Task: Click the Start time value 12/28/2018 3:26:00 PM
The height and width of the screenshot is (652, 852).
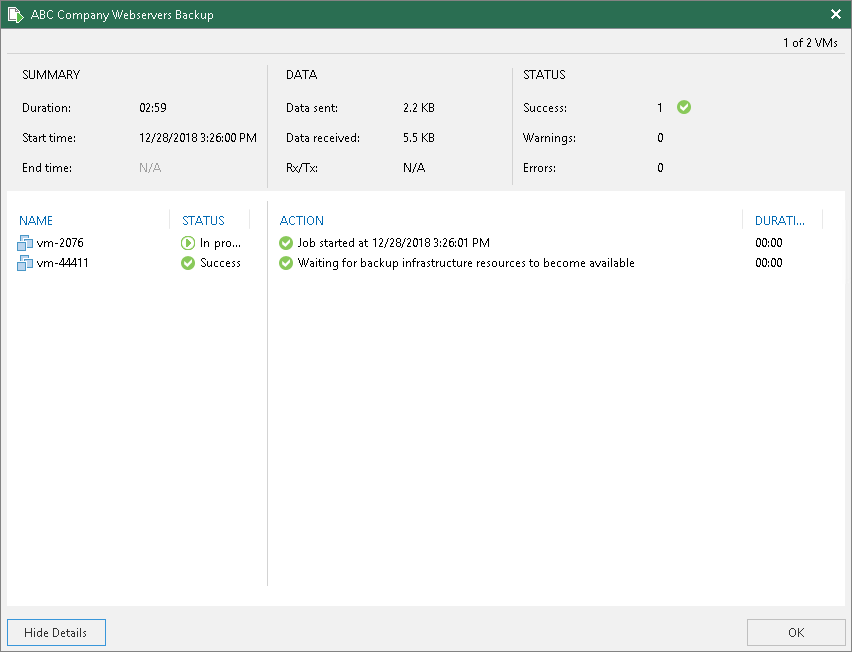Action: point(198,138)
